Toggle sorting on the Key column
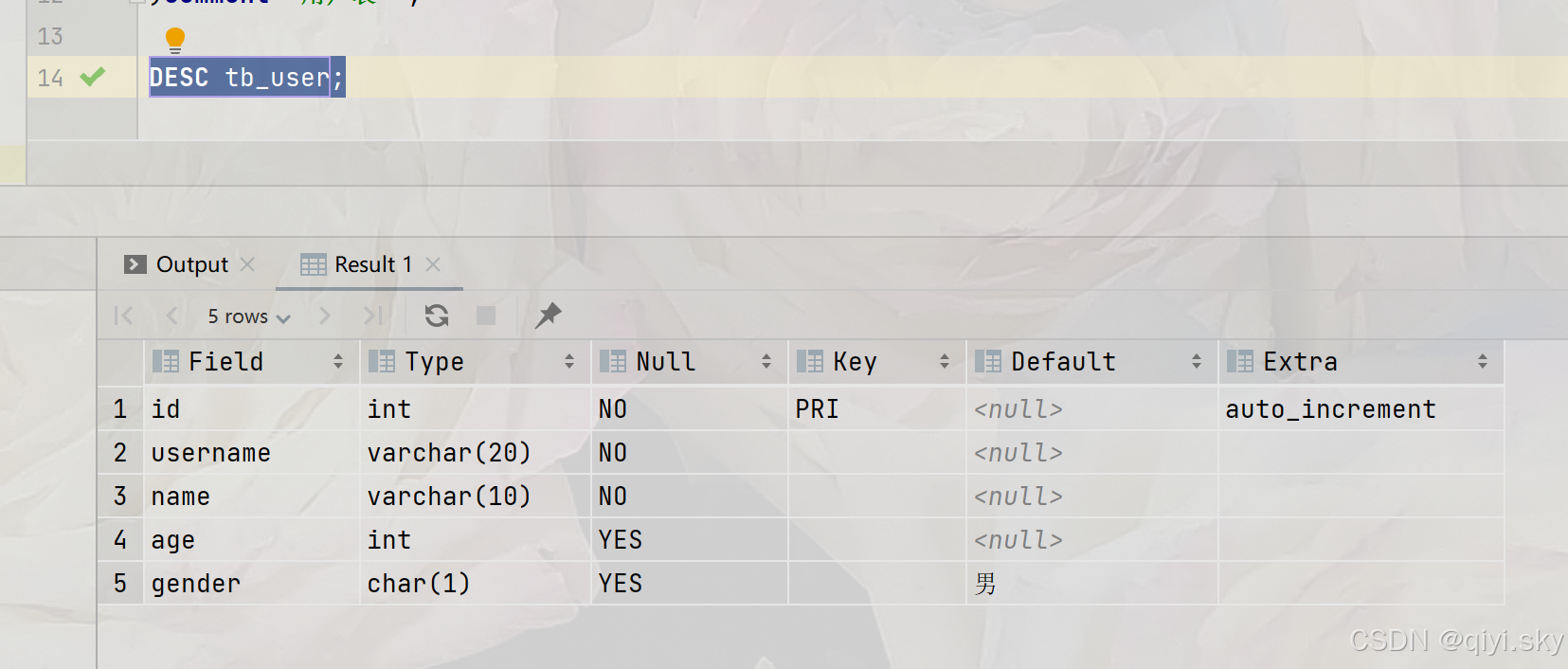Viewport: 1568px width, 669px height. click(944, 361)
